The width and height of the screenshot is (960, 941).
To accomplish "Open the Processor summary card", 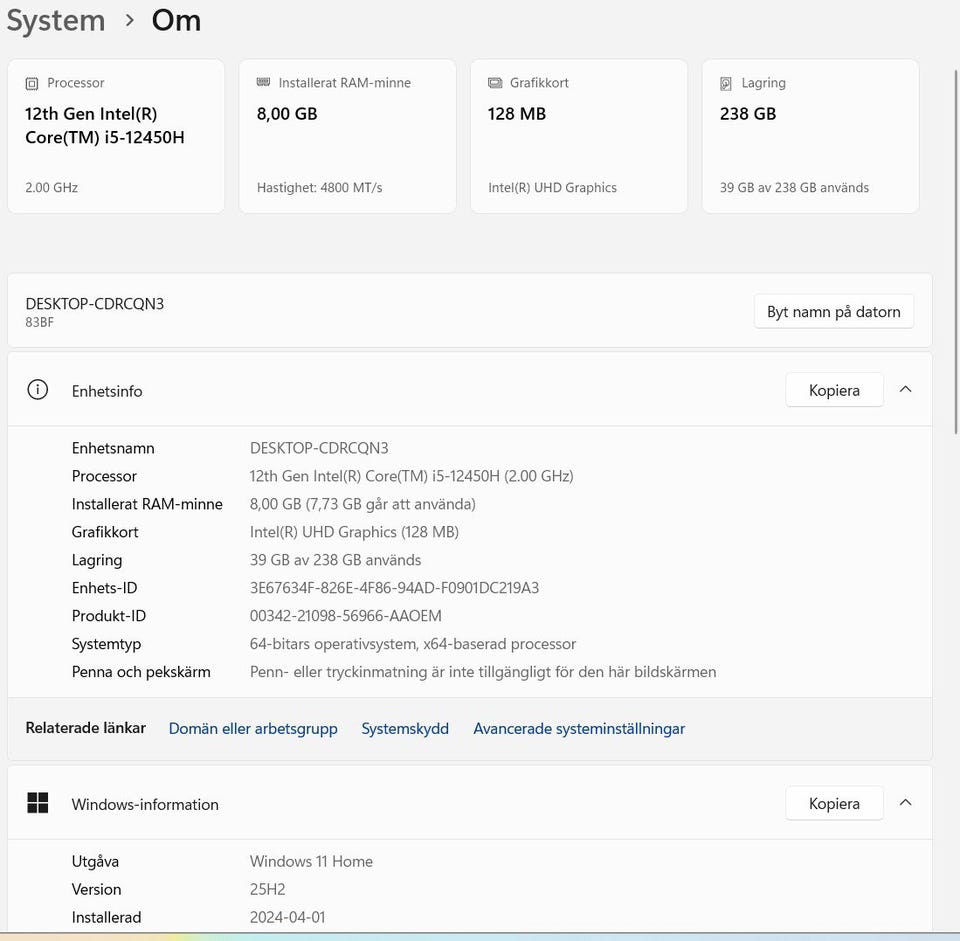I will [116, 136].
